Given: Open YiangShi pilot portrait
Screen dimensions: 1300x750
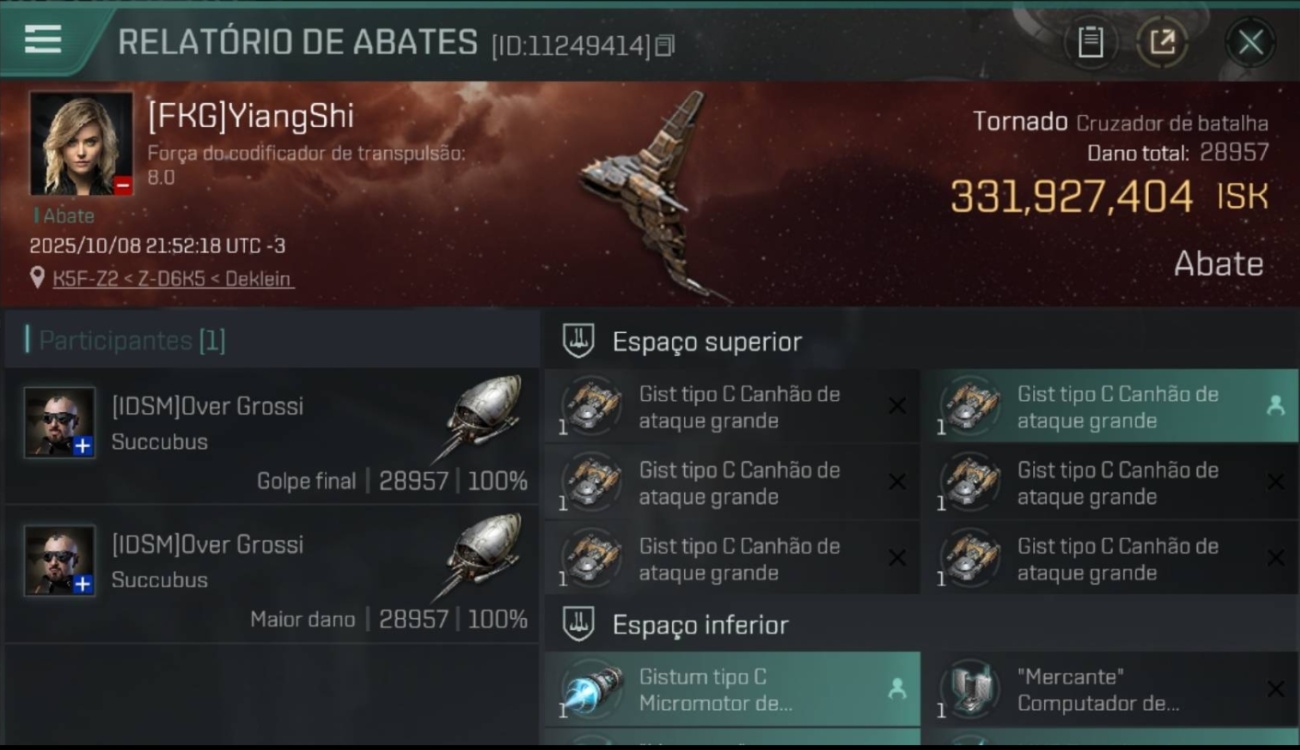Looking at the screenshot, I should coord(81,143).
